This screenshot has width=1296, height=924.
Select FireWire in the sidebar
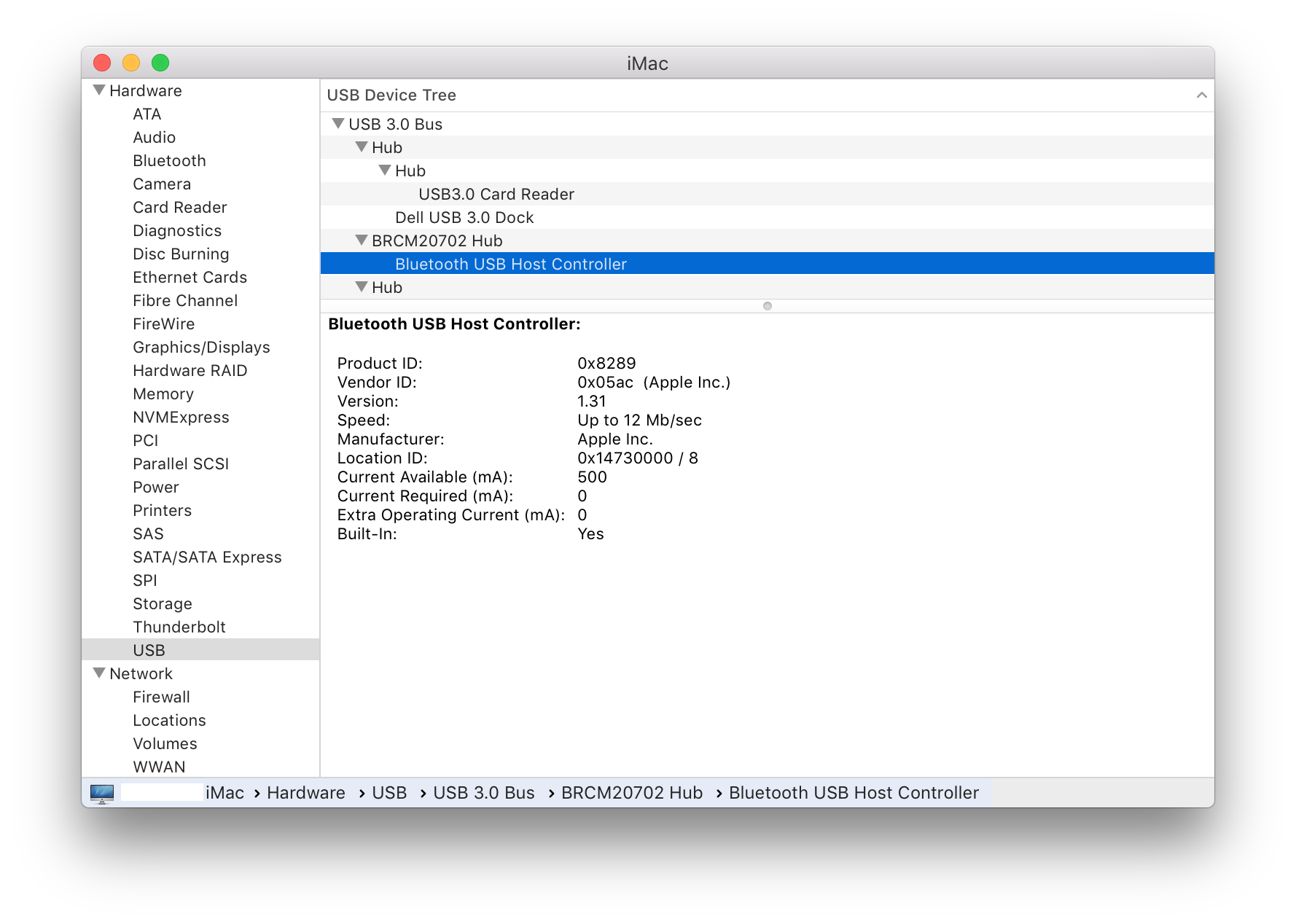click(200, 324)
